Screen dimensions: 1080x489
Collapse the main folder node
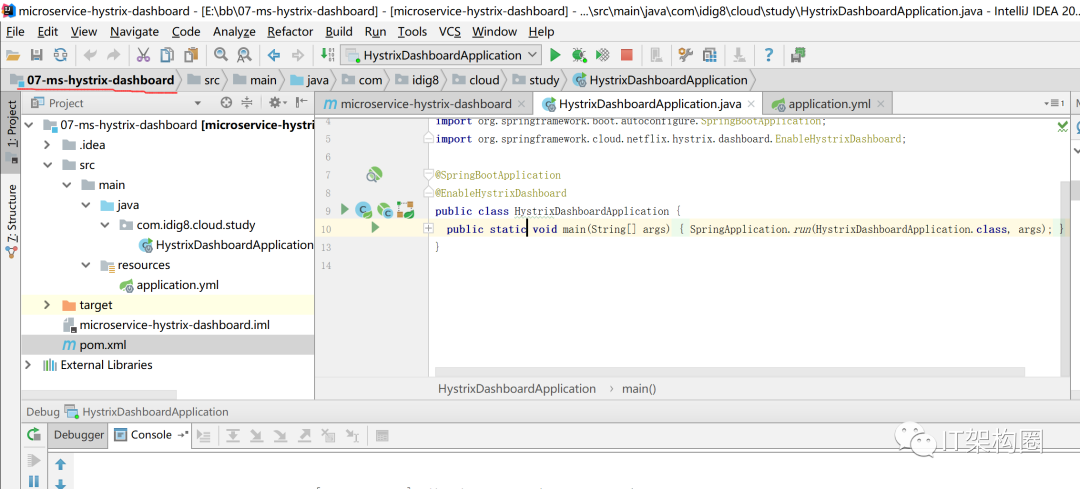pyautogui.click(x=66, y=185)
